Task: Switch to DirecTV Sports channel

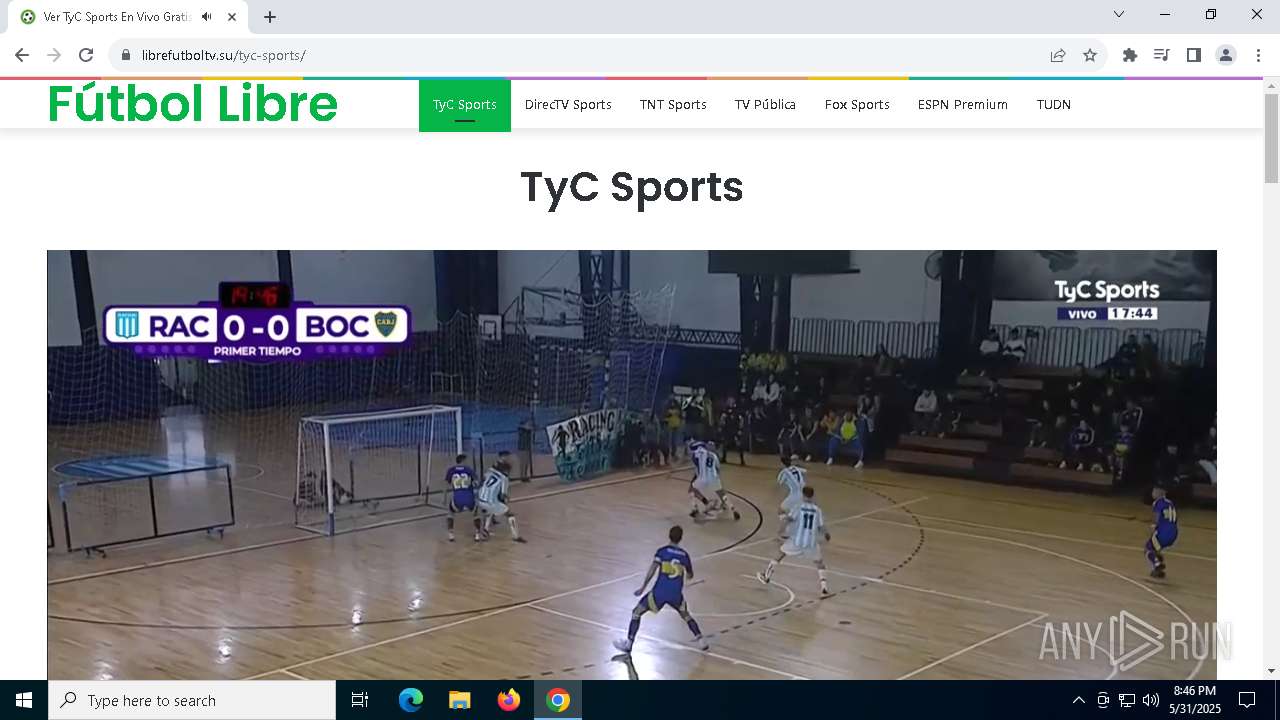Action: point(568,104)
